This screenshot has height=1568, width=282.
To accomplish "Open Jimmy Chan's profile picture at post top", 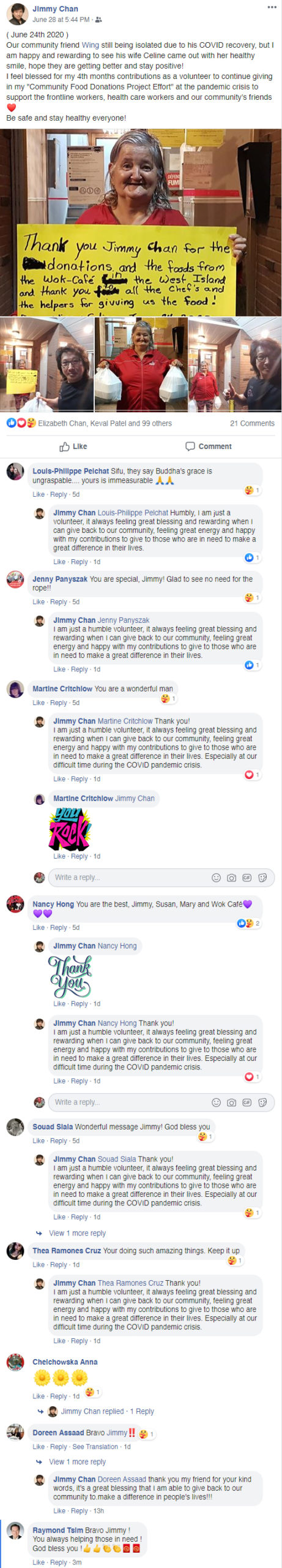I will (x=17, y=14).
